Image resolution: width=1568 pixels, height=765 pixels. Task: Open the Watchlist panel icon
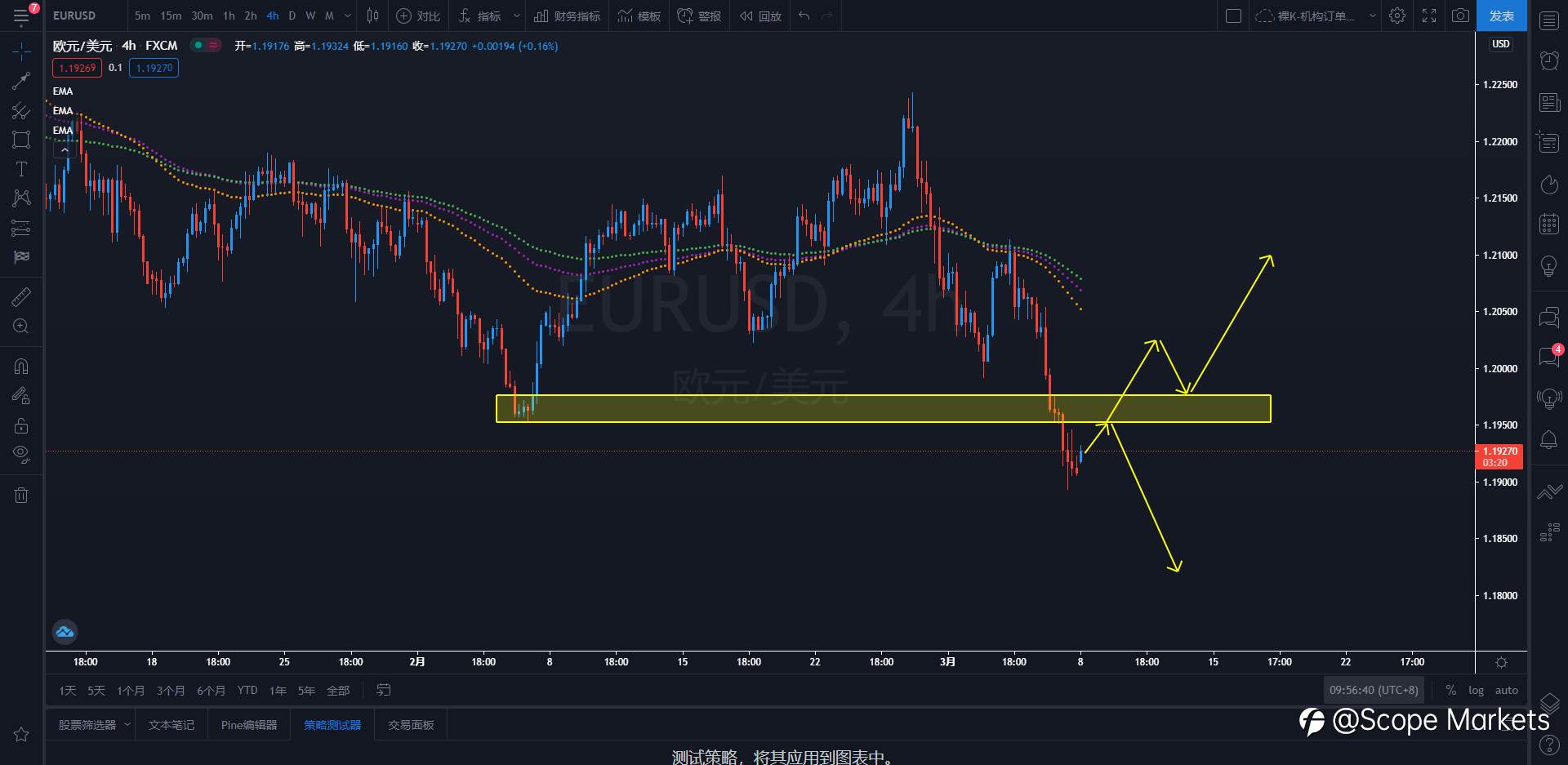click(x=1549, y=20)
